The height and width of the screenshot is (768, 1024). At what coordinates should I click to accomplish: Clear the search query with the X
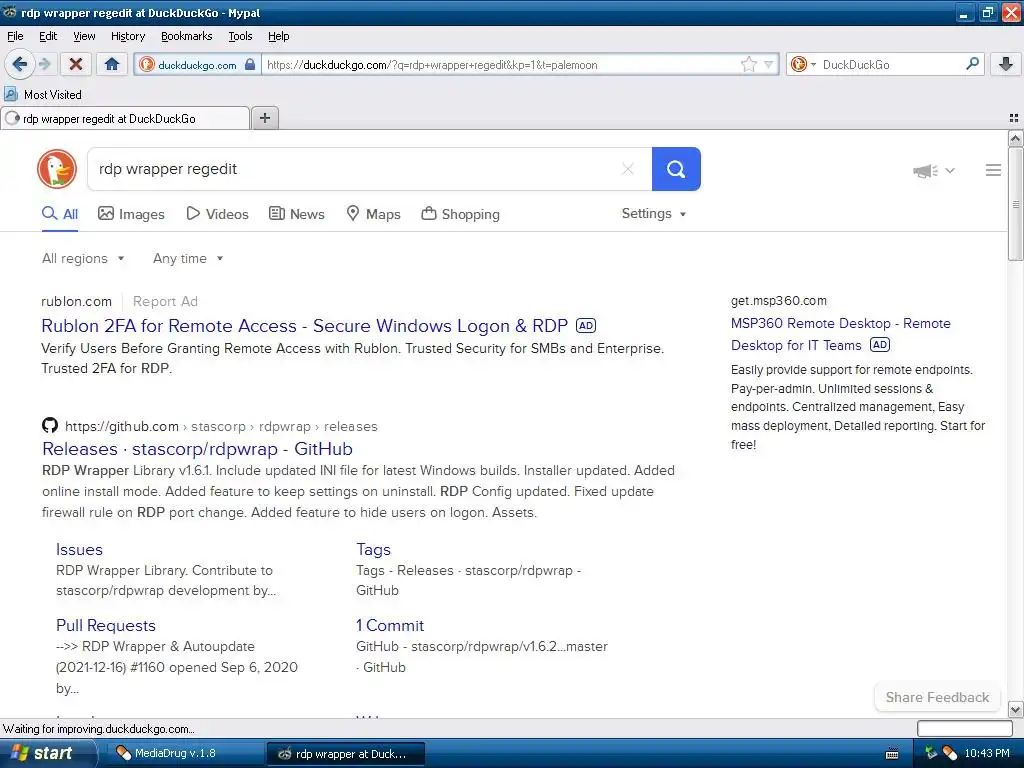tap(628, 169)
